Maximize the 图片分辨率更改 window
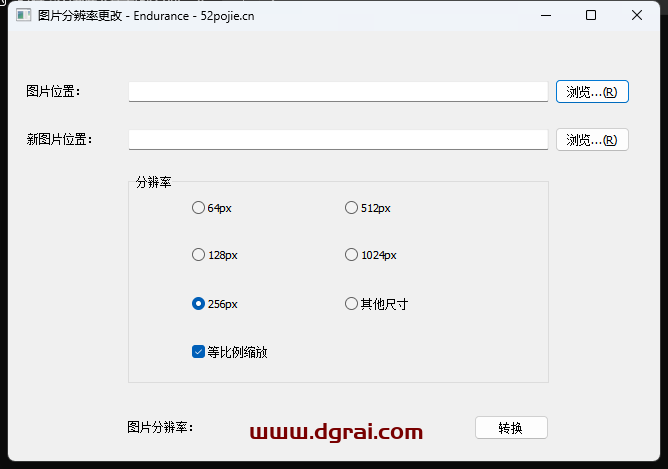668x469 pixels. coord(591,16)
